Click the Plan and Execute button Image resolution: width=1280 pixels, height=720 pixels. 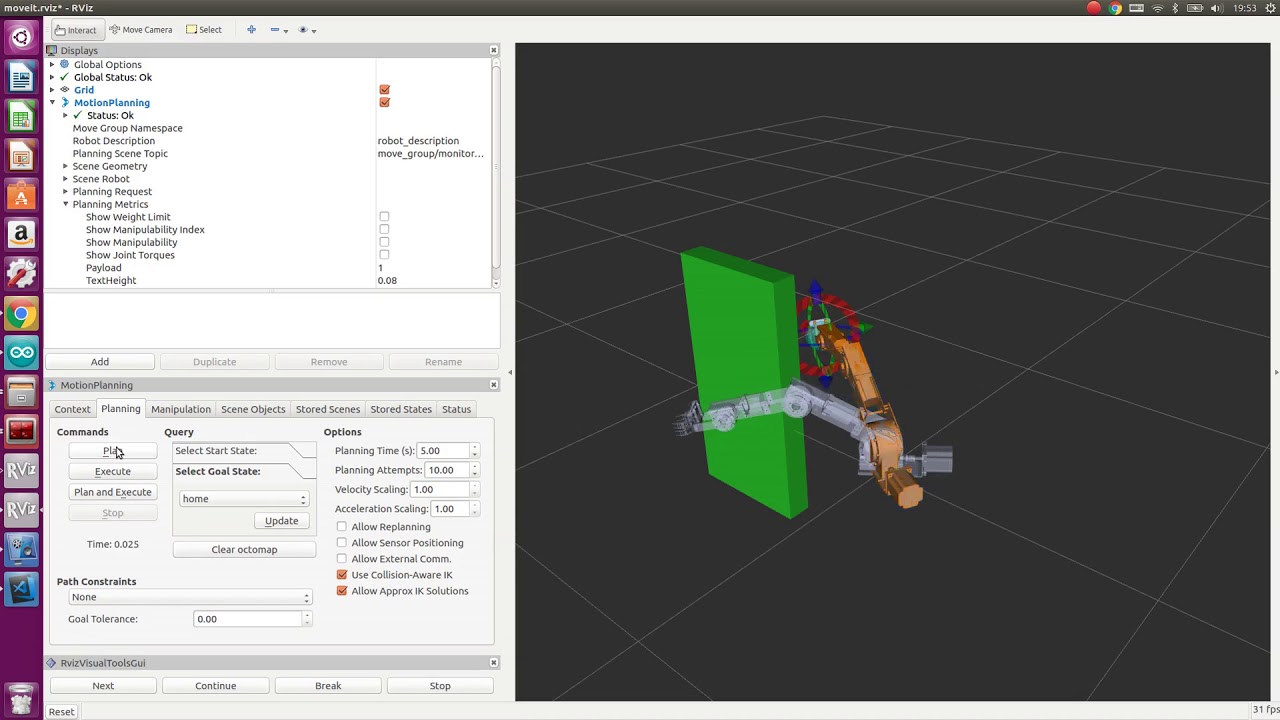point(113,492)
